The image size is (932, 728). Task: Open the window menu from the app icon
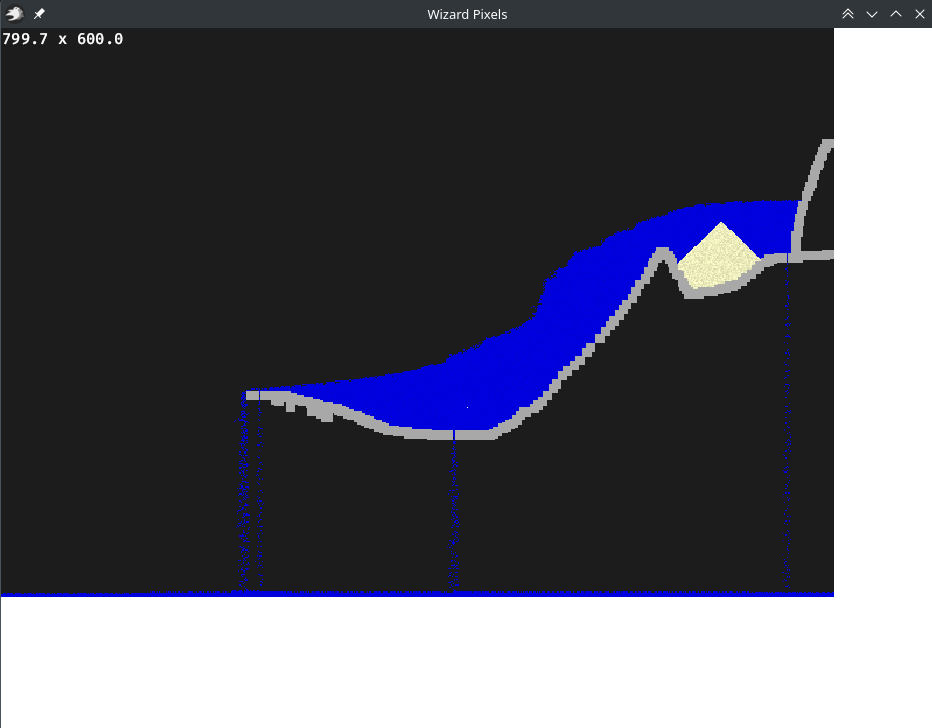[x=14, y=14]
